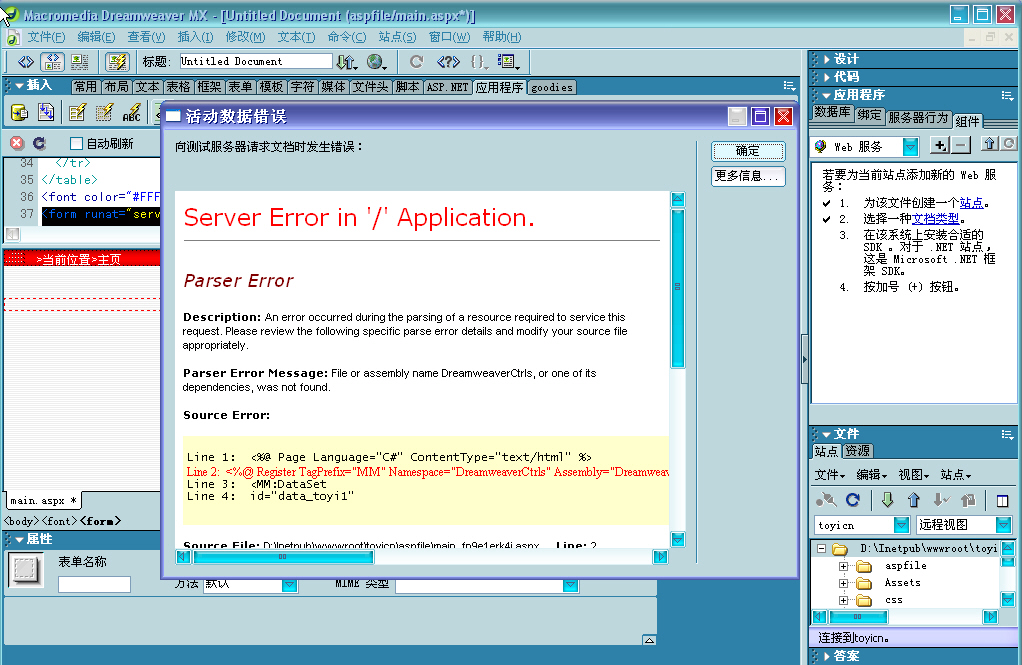This screenshot has height=665, width=1022.
Task: Follow the 文档类型 link
Action: pos(935,219)
